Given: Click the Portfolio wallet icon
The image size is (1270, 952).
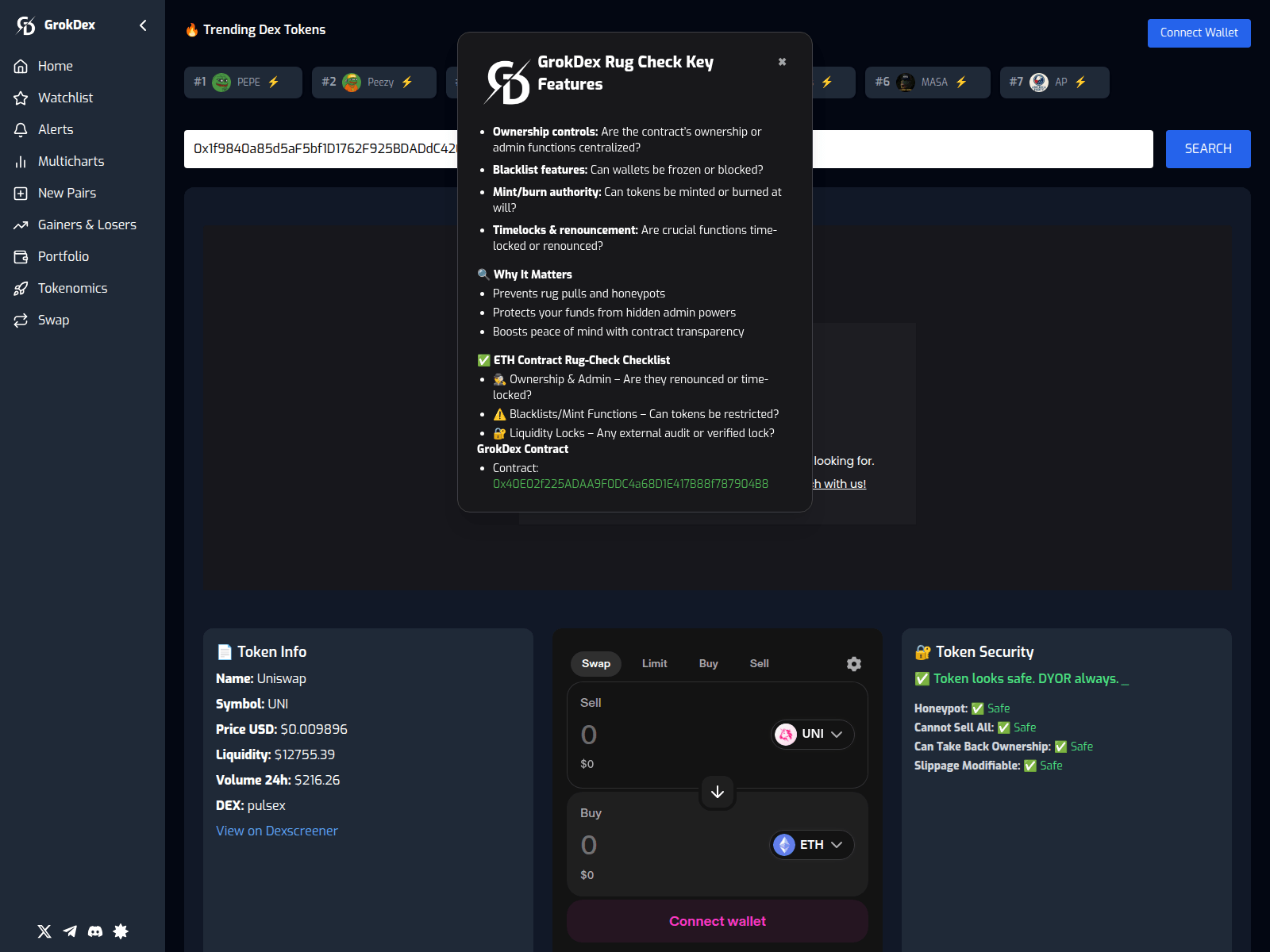Looking at the screenshot, I should tap(21, 256).
